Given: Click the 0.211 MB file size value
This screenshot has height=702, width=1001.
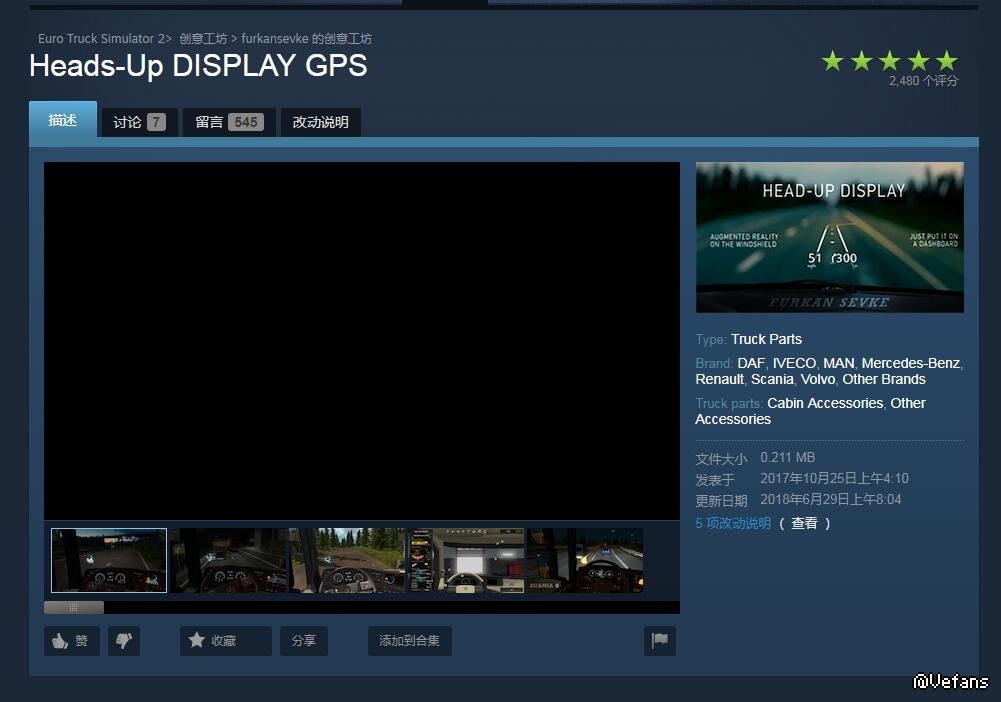Looking at the screenshot, I should (788, 458).
